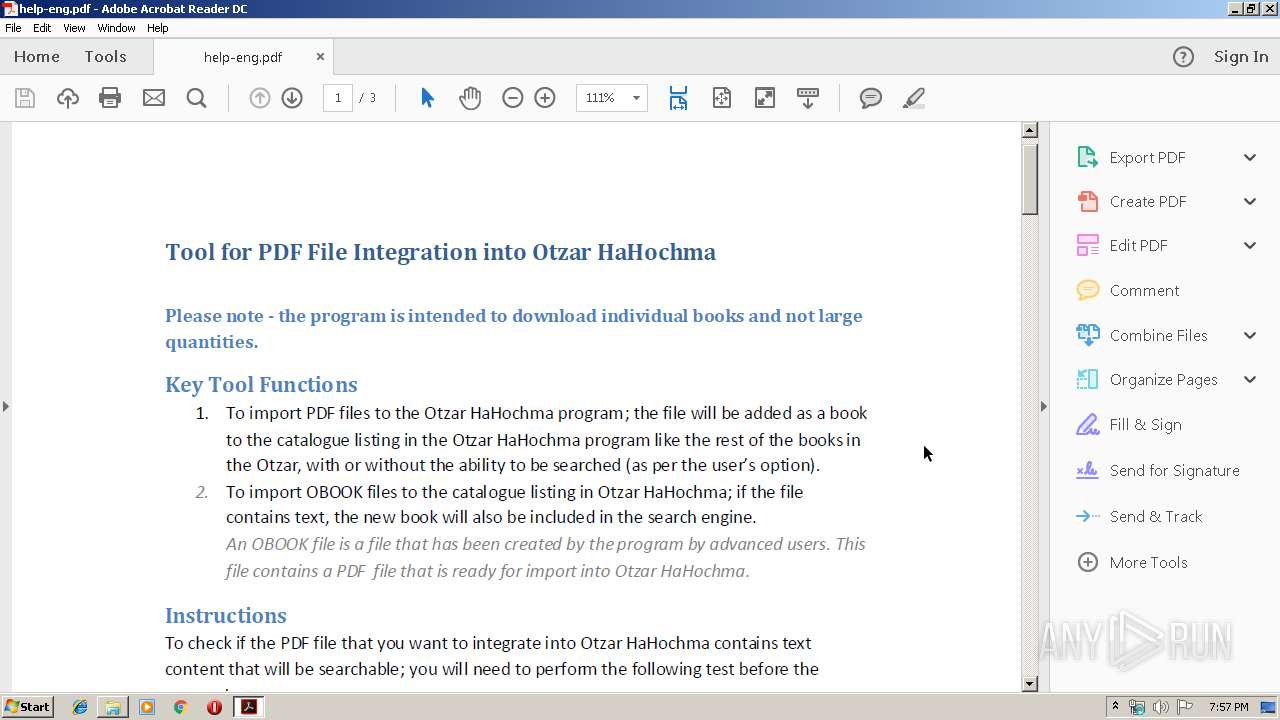Viewport: 1280px width, 720px height.
Task: Click the read mode toolbar icon
Action: click(x=808, y=98)
